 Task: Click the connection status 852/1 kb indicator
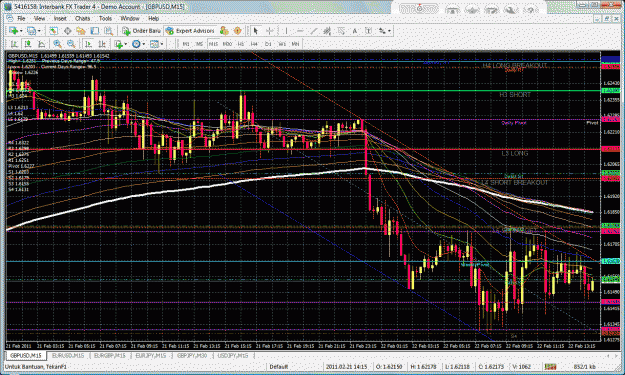(x=585, y=367)
